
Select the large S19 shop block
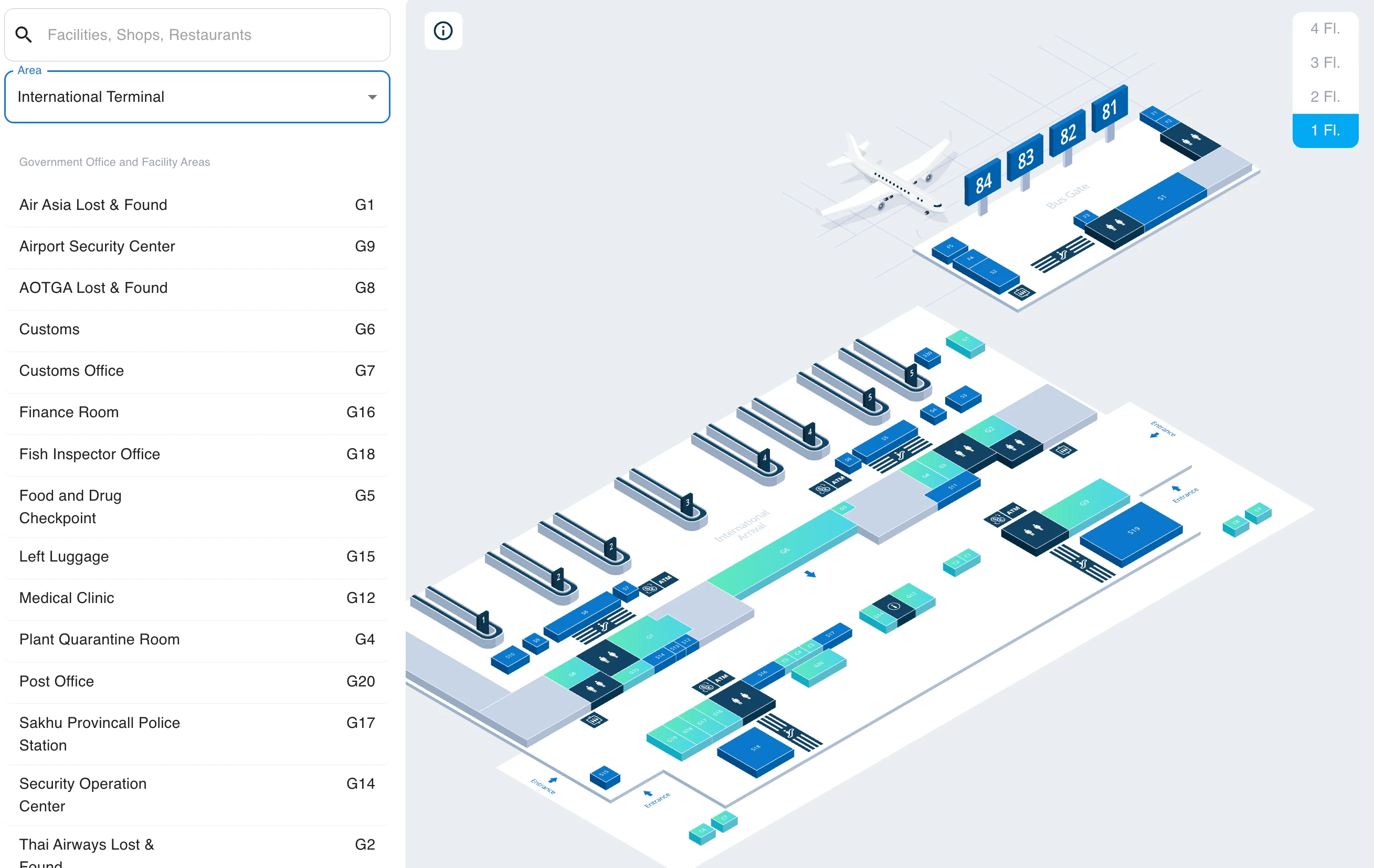pyautogui.click(x=1133, y=531)
